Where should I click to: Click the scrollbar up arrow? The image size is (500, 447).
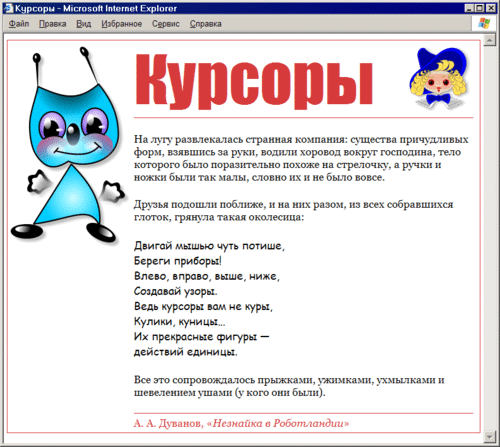coord(490,41)
